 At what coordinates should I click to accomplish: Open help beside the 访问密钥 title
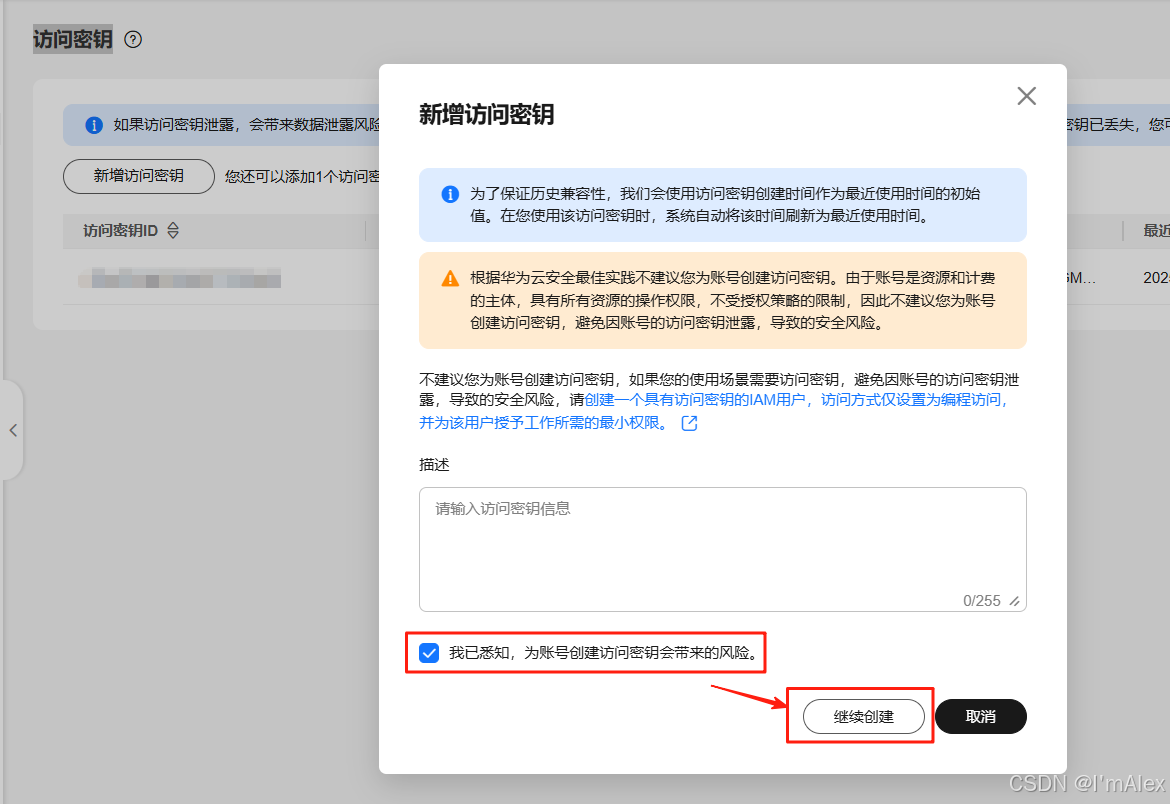(x=134, y=40)
